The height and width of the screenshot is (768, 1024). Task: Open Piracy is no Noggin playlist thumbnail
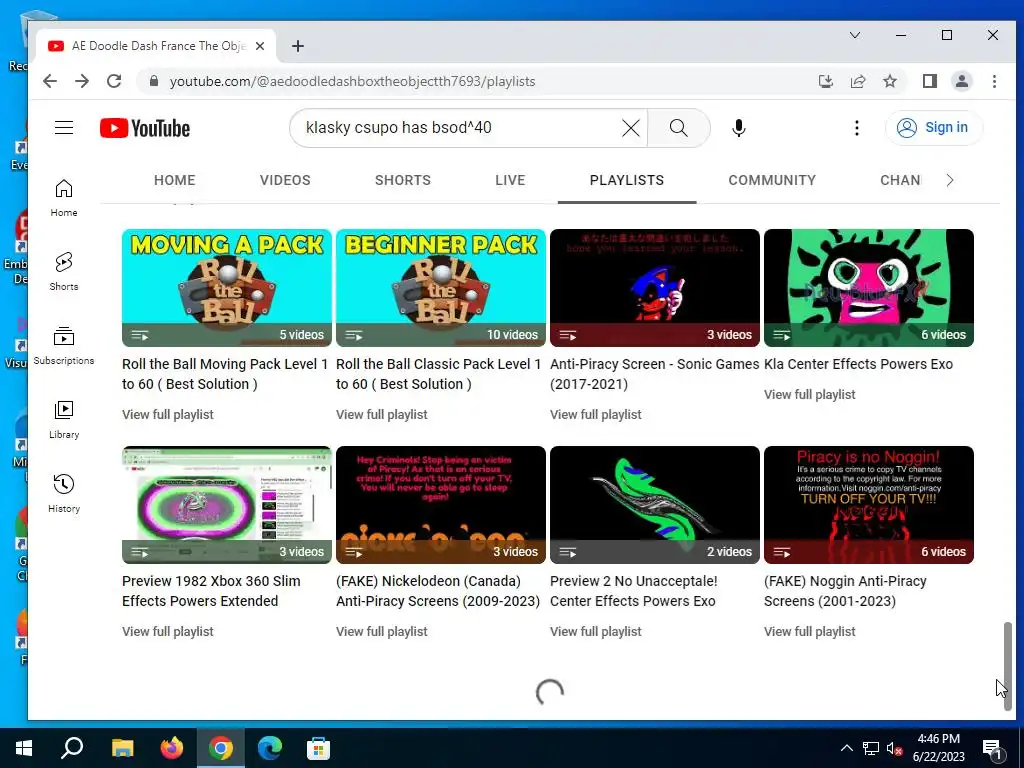[869, 505]
